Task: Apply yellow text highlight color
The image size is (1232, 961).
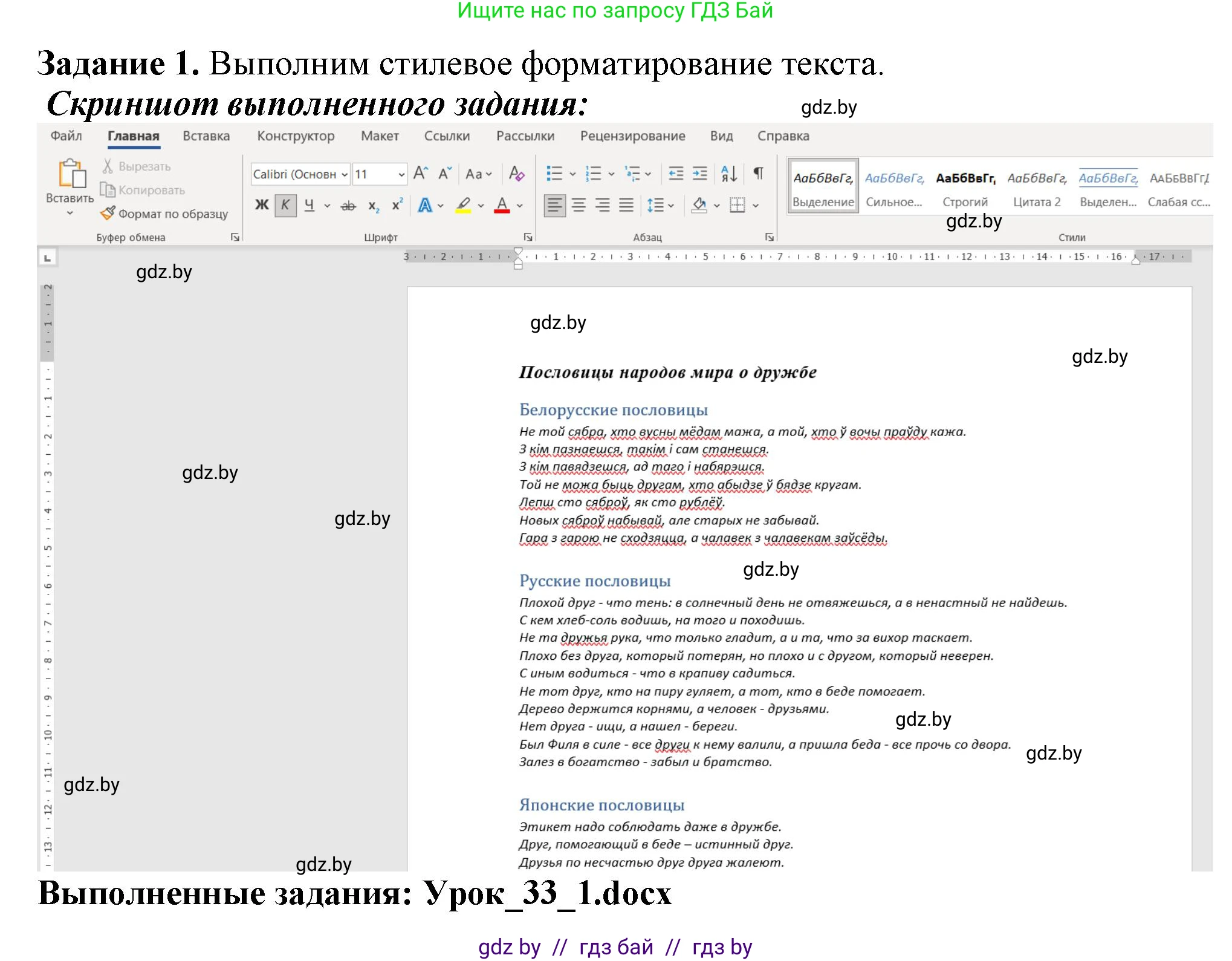Action: coord(464,206)
